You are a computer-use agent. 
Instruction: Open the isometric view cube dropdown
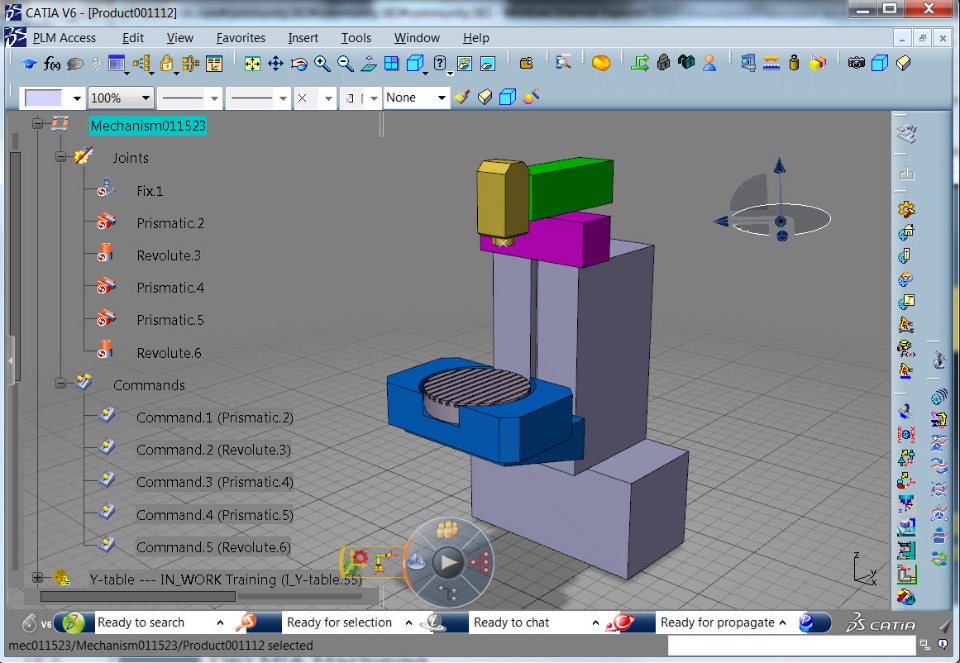pos(426,73)
